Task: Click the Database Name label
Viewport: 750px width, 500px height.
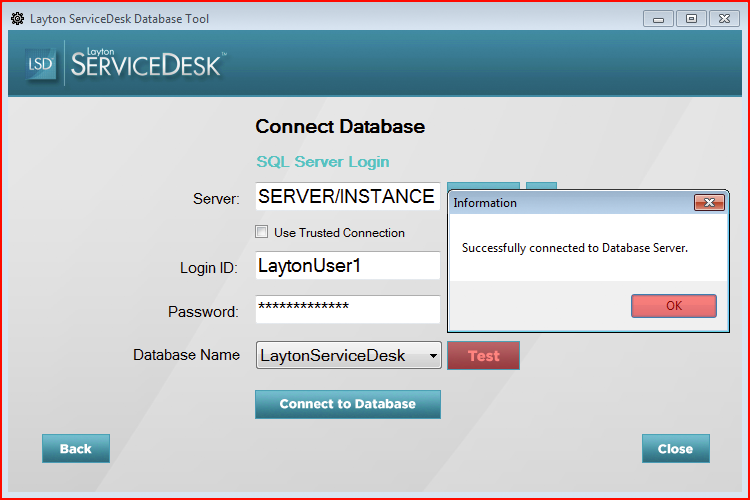Action: pyautogui.click(x=187, y=355)
